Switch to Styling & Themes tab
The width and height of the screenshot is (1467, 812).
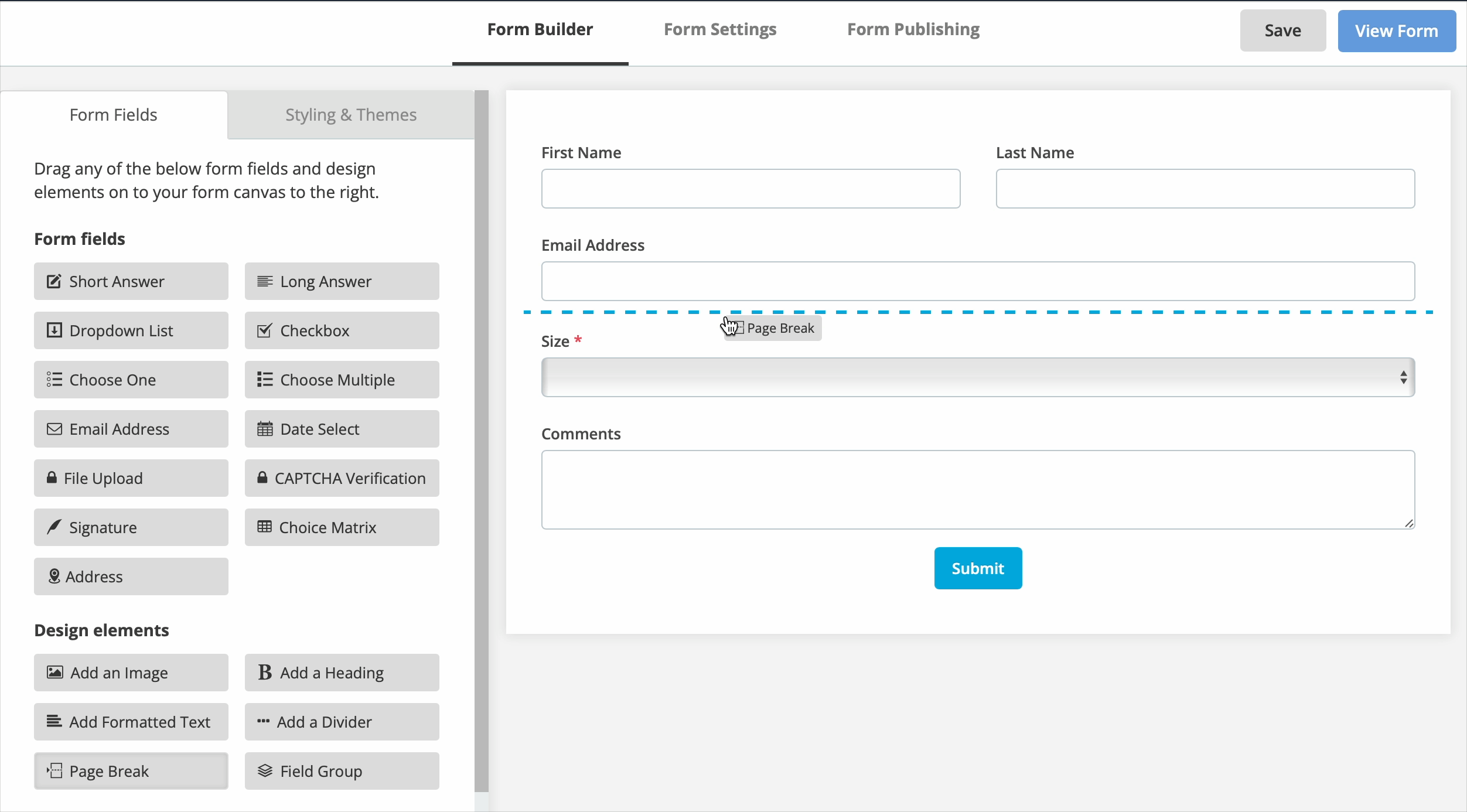click(351, 115)
